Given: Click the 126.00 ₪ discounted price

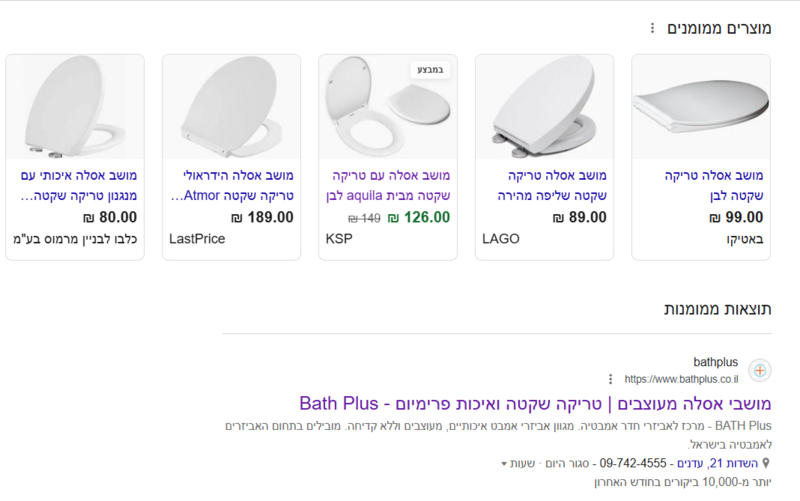Looking at the screenshot, I should click(419, 218).
